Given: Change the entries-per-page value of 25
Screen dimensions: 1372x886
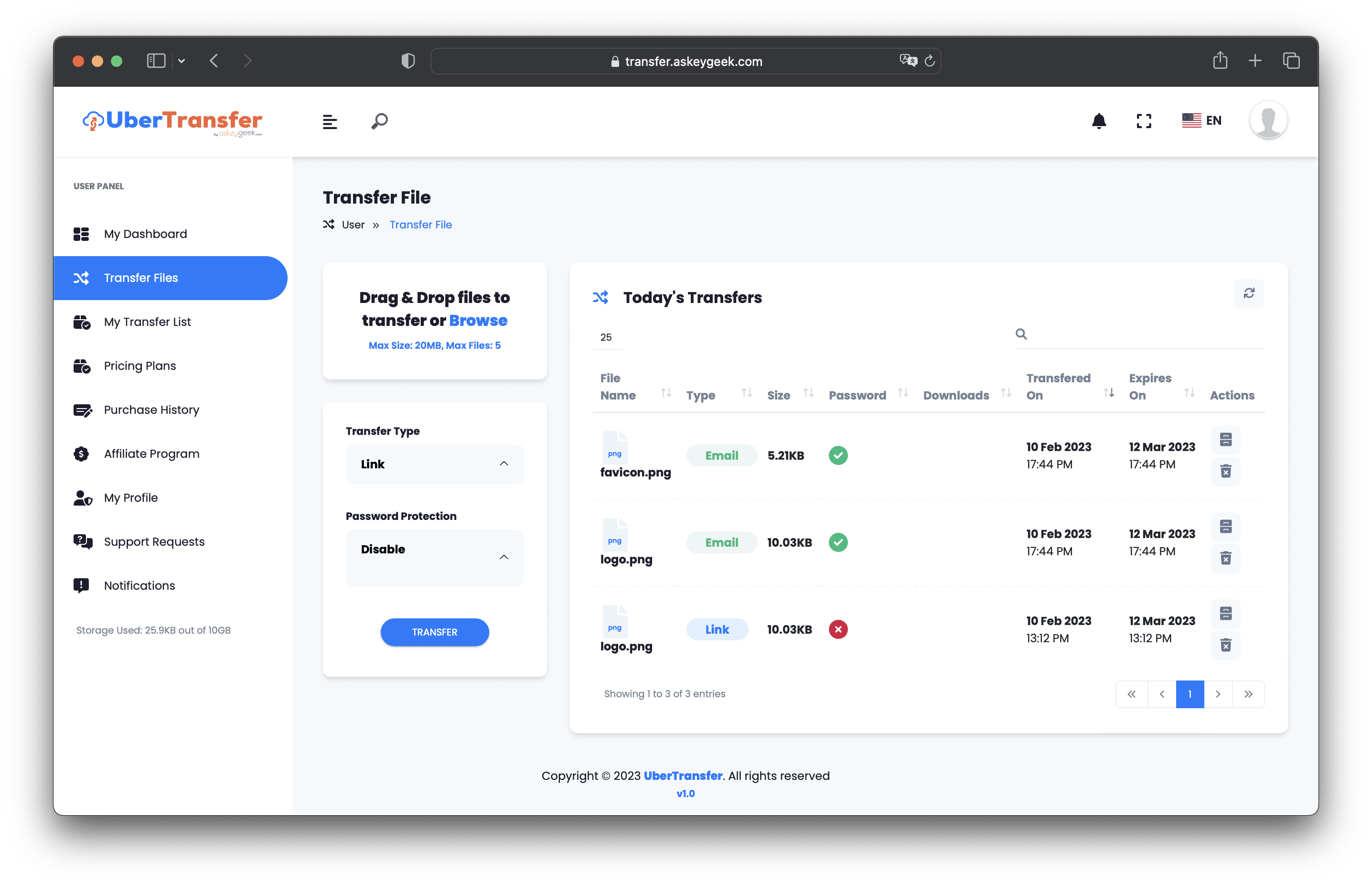Looking at the screenshot, I should (607, 336).
